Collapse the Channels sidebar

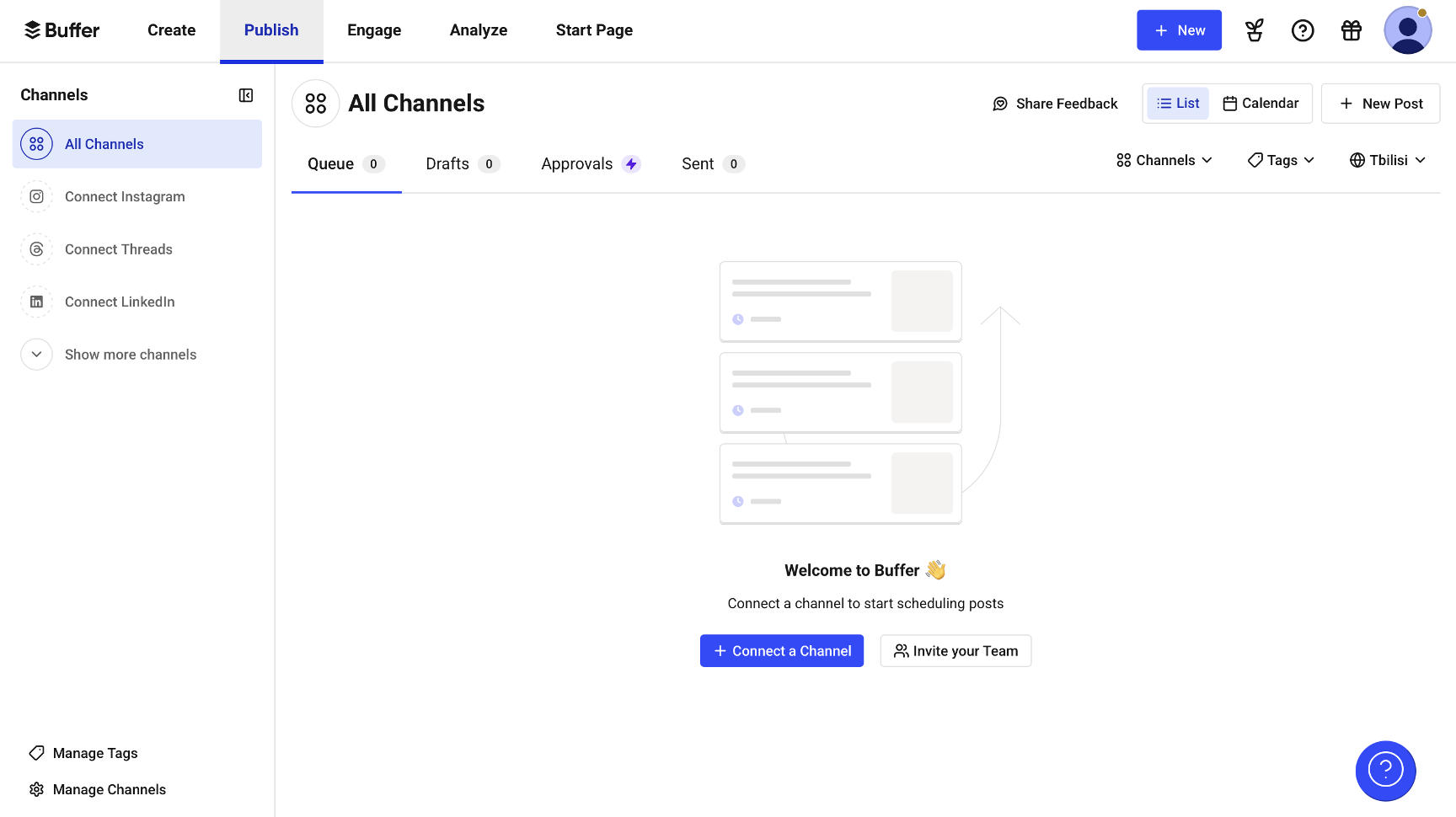point(245,94)
